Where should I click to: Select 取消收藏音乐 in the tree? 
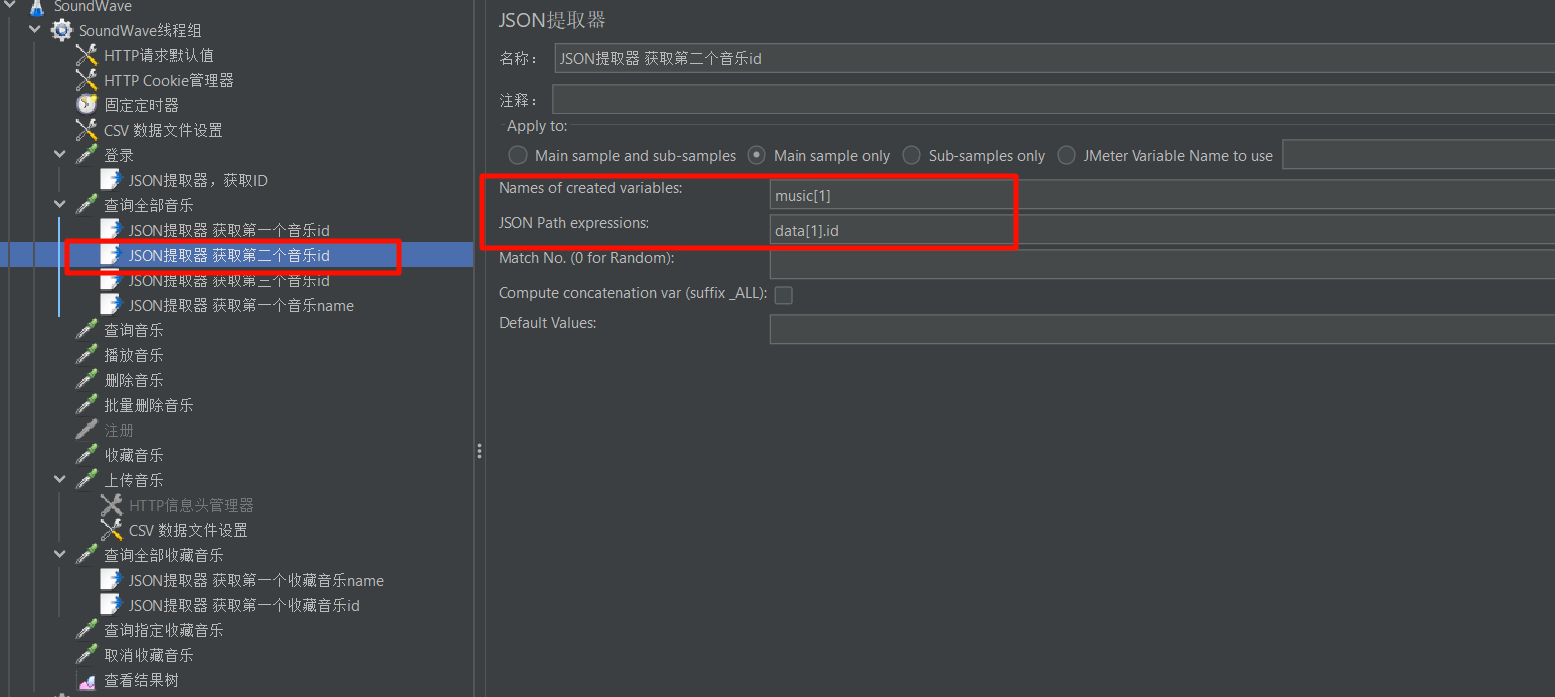(x=149, y=655)
